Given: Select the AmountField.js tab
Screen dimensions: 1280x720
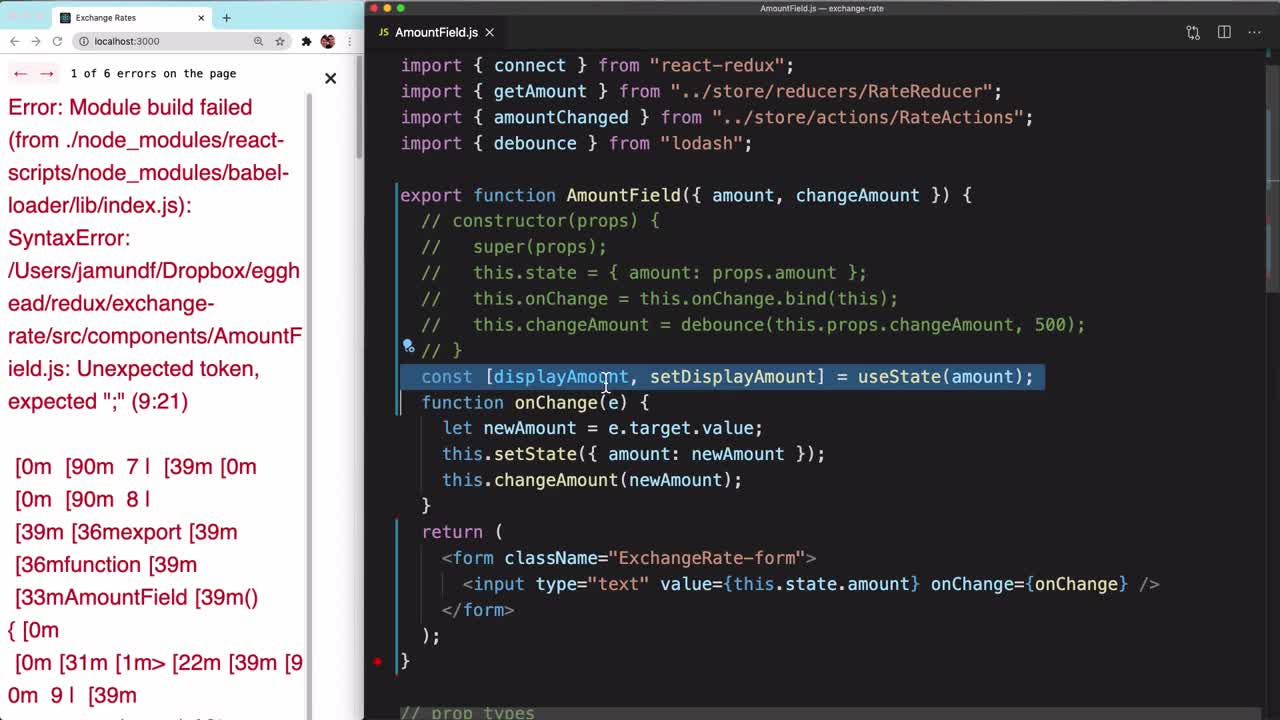Looking at the screenshot, I should (436, 32).
